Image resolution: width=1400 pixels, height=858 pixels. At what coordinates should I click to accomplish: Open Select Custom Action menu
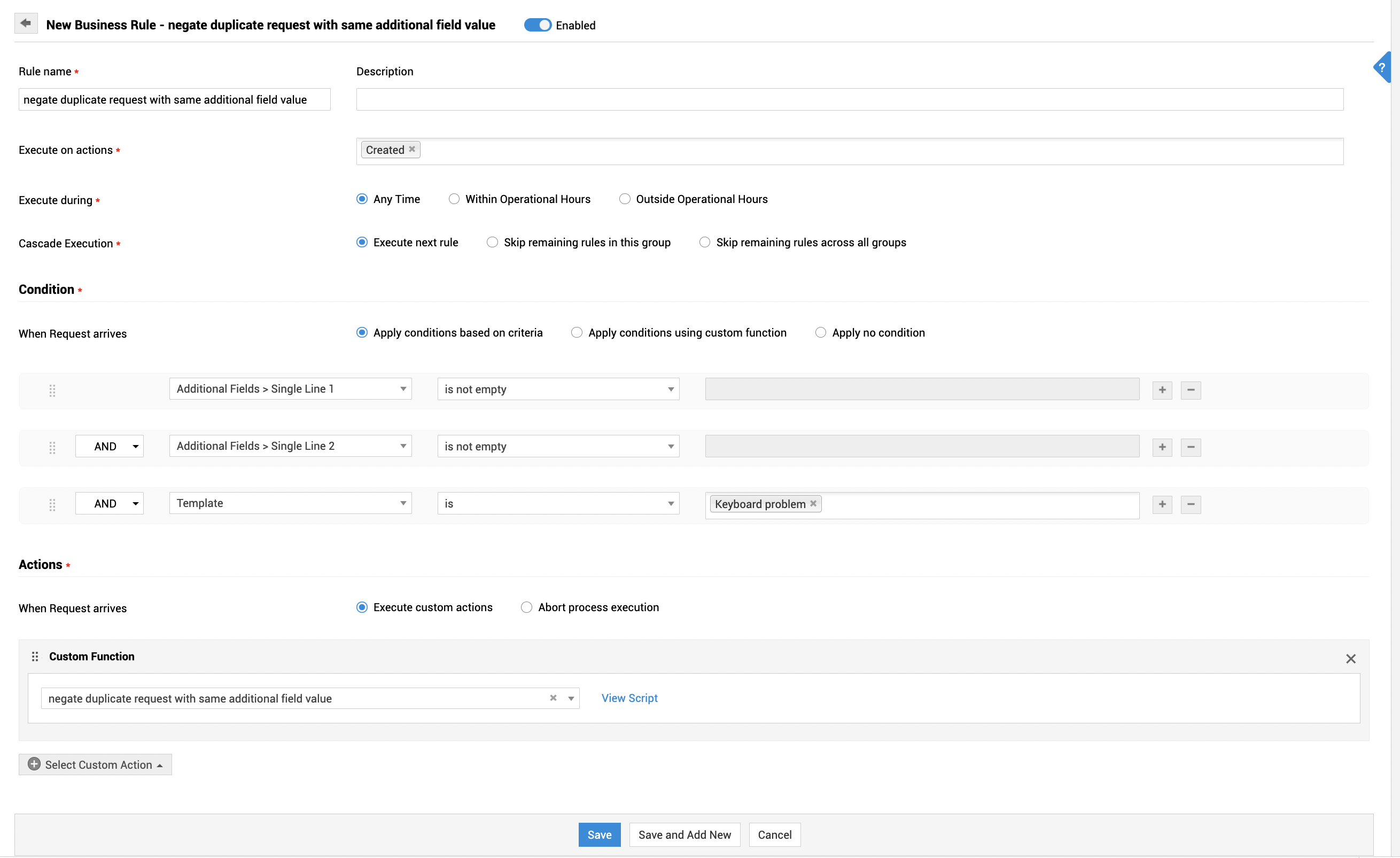tap(96, 765)
